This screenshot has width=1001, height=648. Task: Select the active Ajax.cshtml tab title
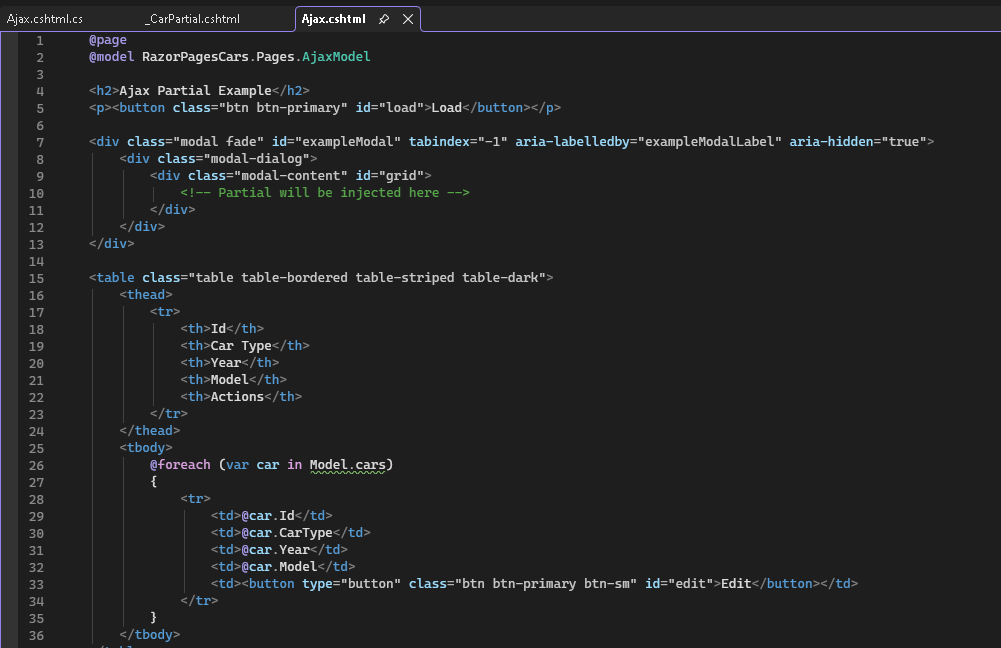[x=333, y=19]
